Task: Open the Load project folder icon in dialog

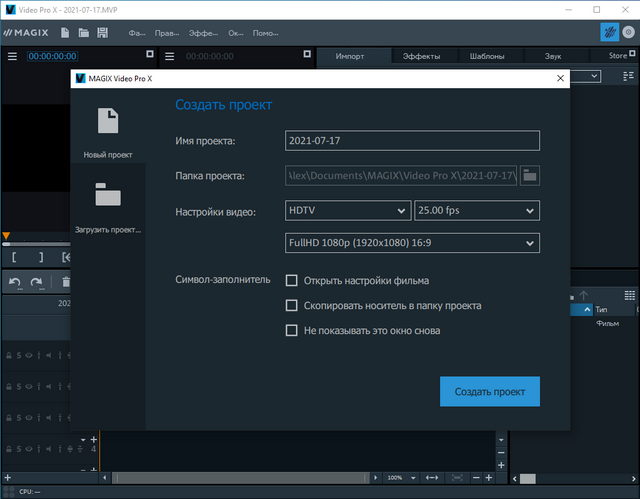Action: point(107,194)
